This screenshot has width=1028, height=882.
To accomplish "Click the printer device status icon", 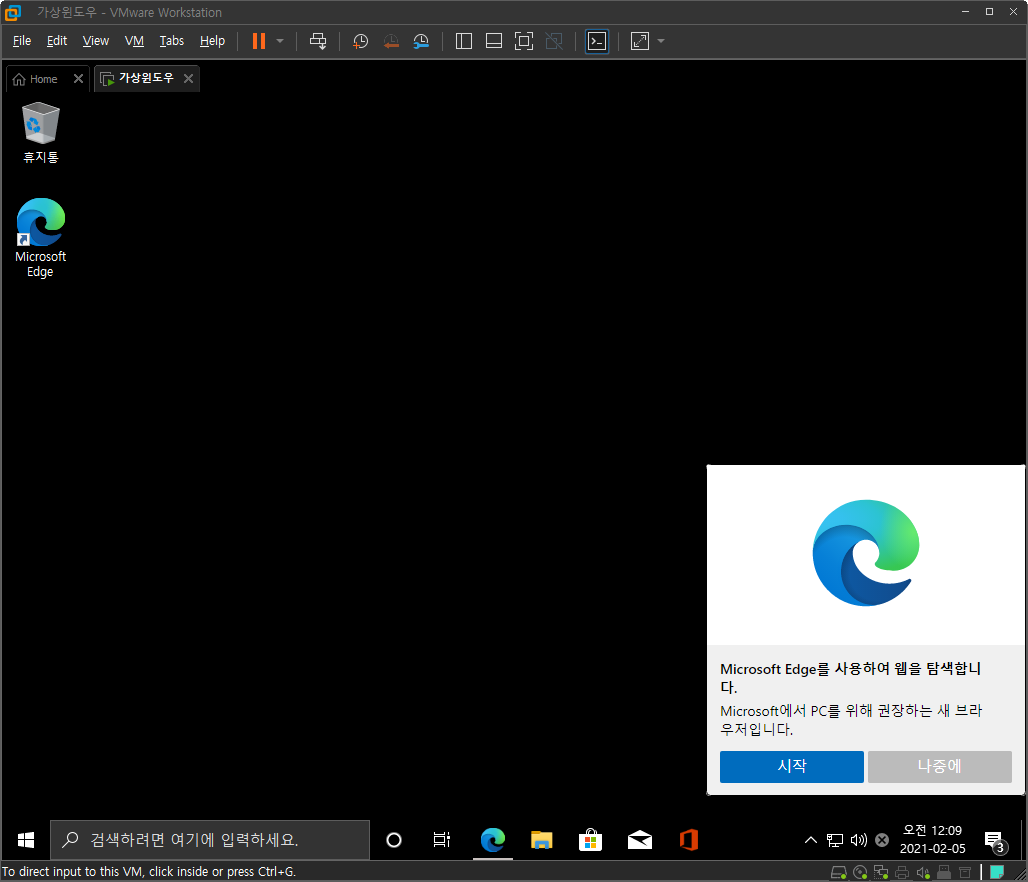I will (x=902, y=872).
